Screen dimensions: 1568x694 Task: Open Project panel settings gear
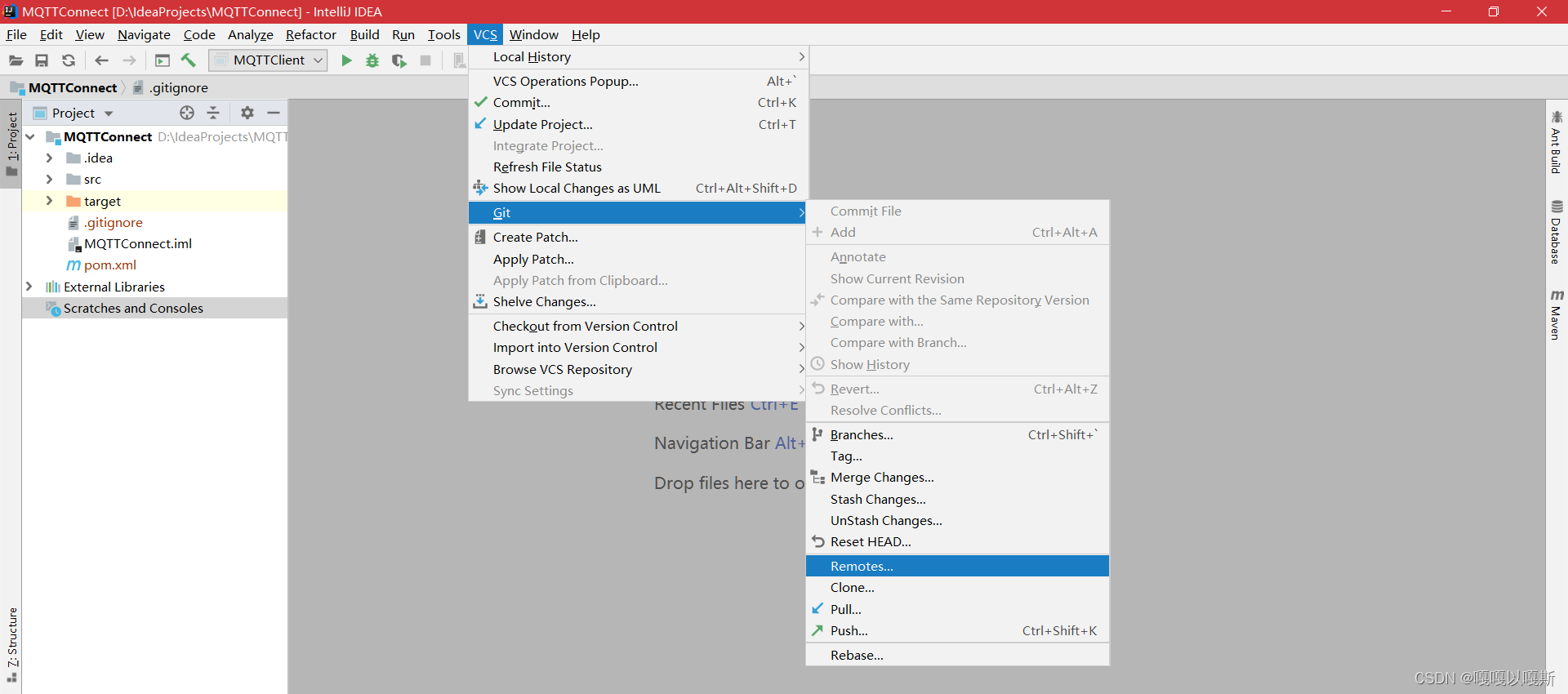coord(247,113)
